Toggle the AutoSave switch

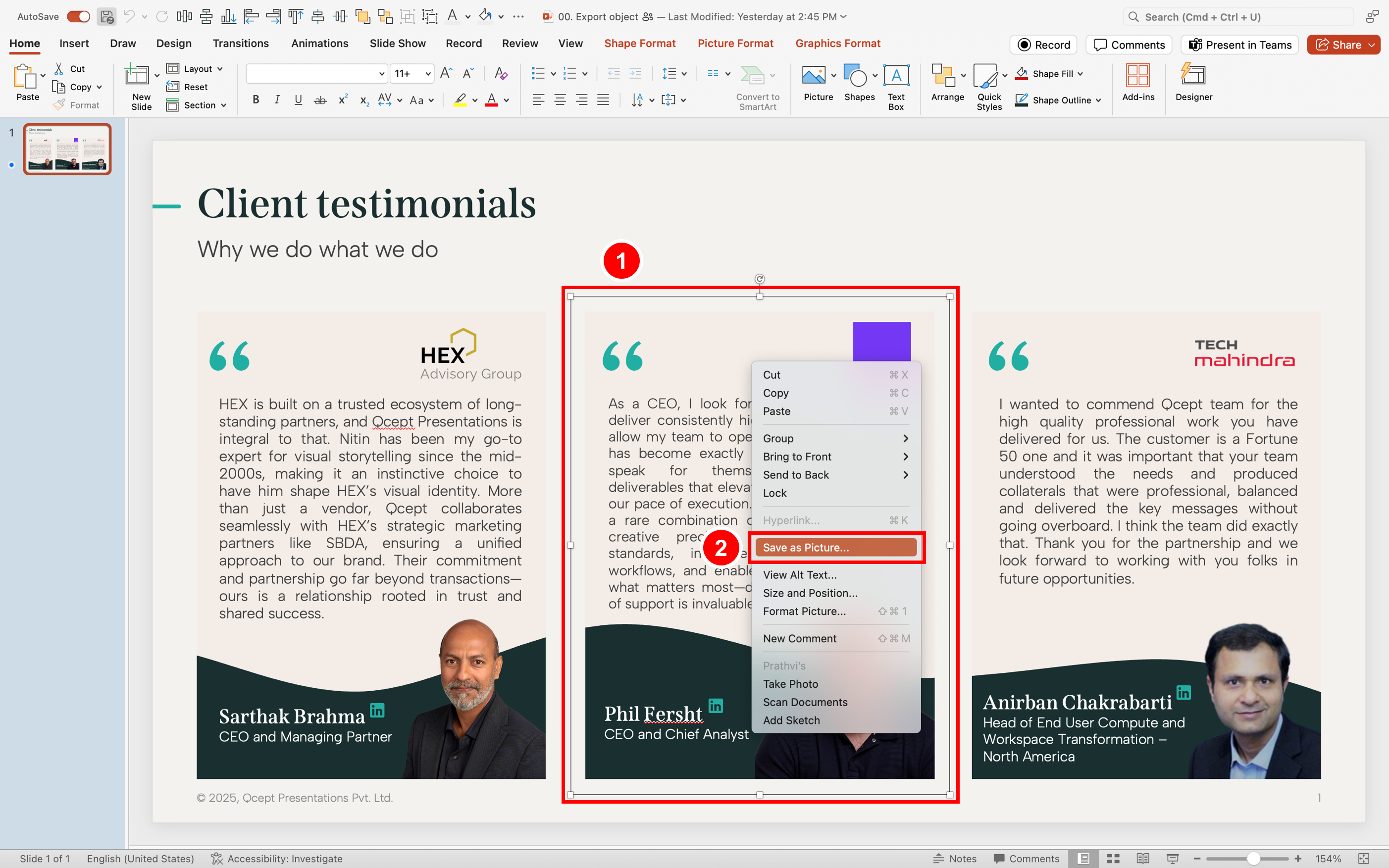click(78, 17)
